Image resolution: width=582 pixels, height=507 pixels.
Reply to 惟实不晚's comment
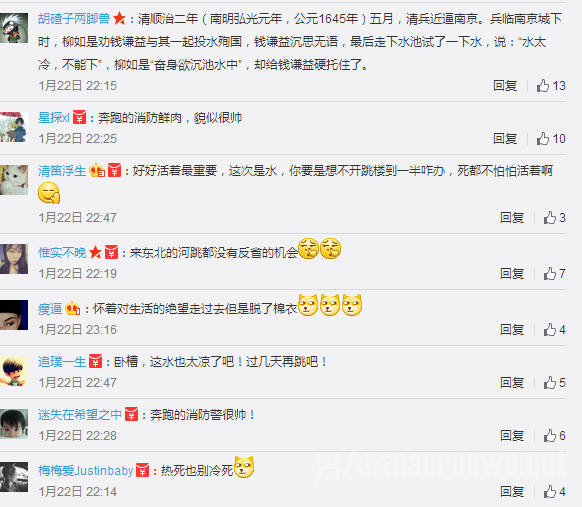click(512, 274)
